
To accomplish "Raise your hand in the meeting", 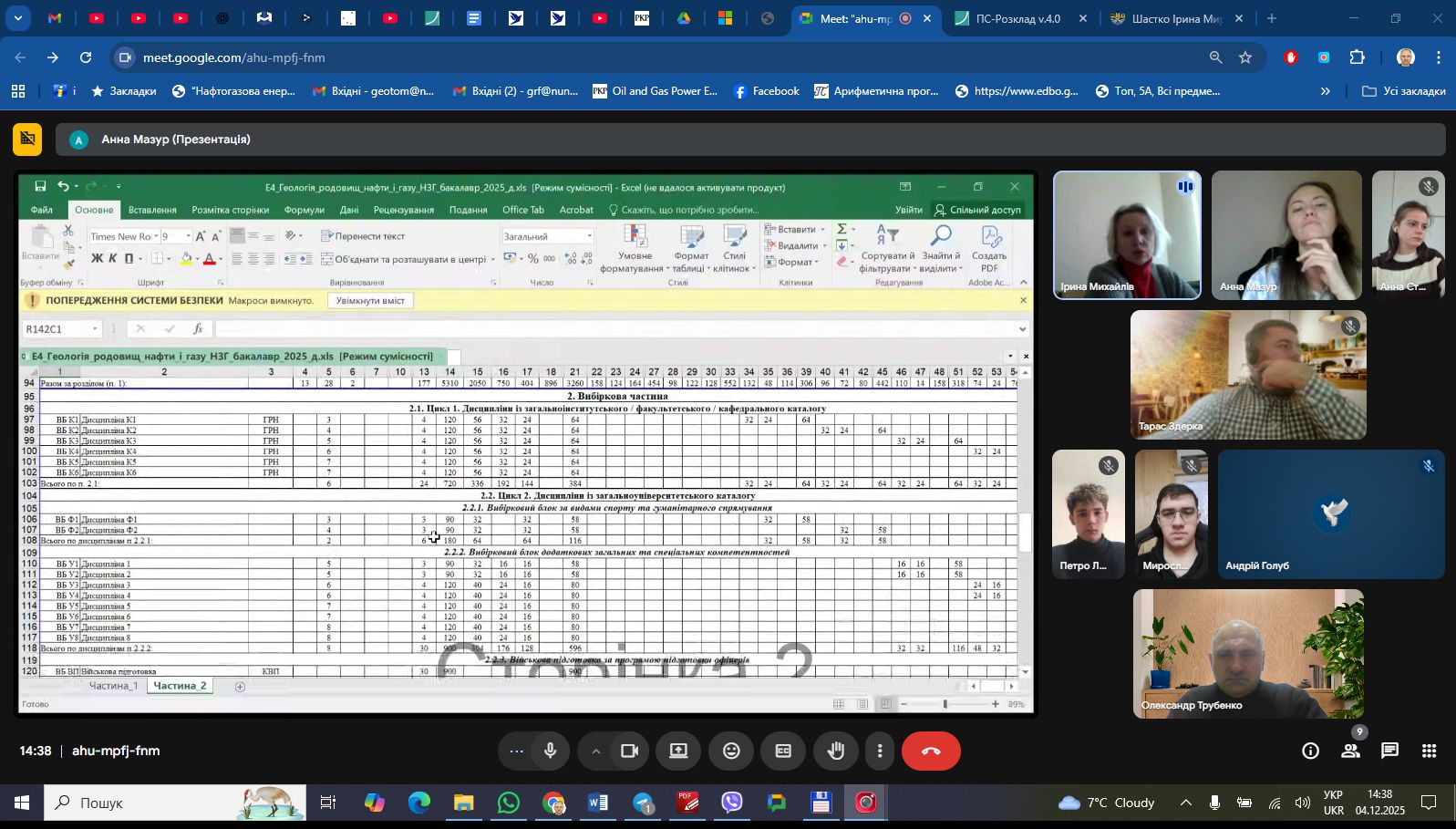I will (835, 751).
